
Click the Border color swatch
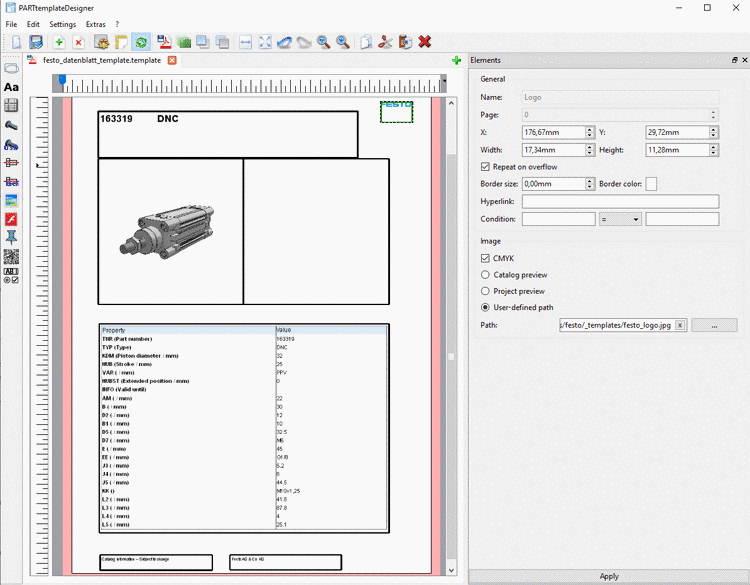click(651, 184)
